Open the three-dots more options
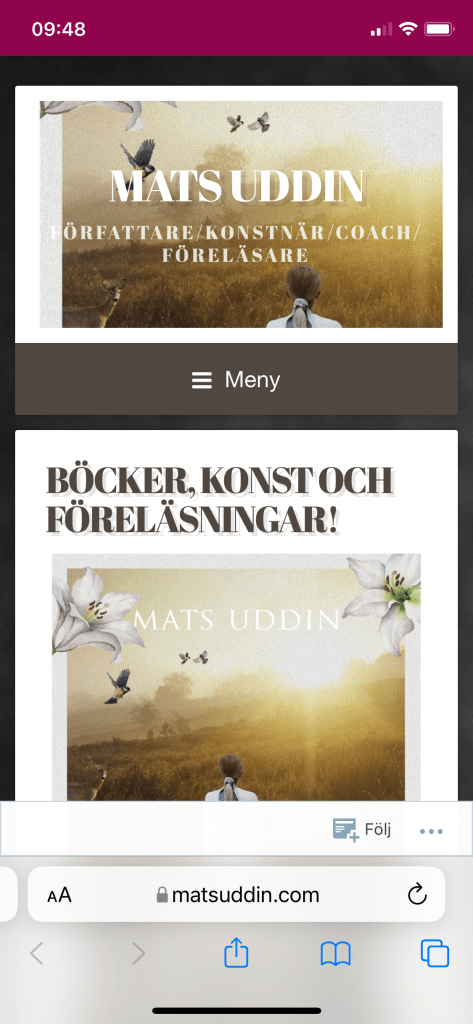Viewport: 473px width, 1024px height. point(431,831)
